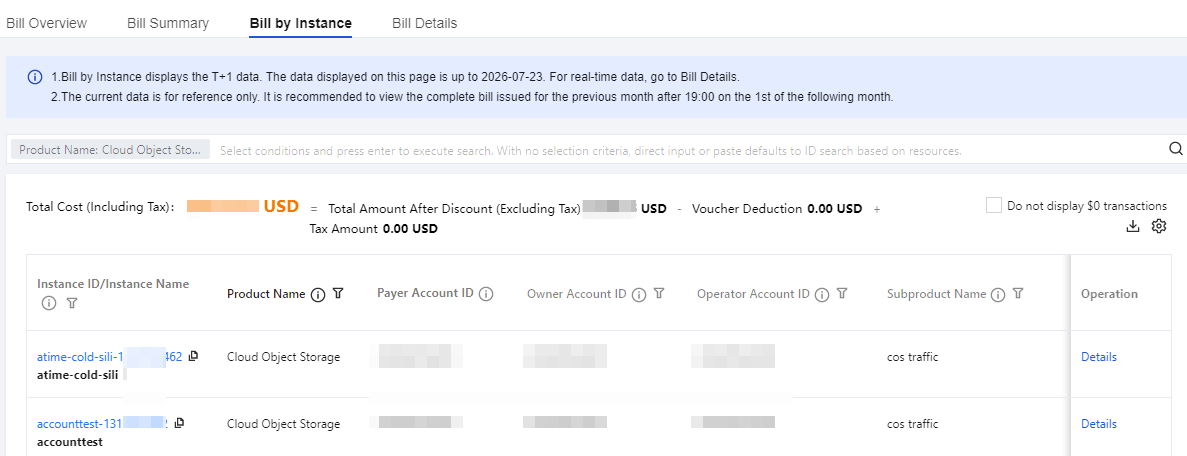Switch to the Bill Overview tab
The height and width of the screenshot is (456, 1187).
(46, 23)
